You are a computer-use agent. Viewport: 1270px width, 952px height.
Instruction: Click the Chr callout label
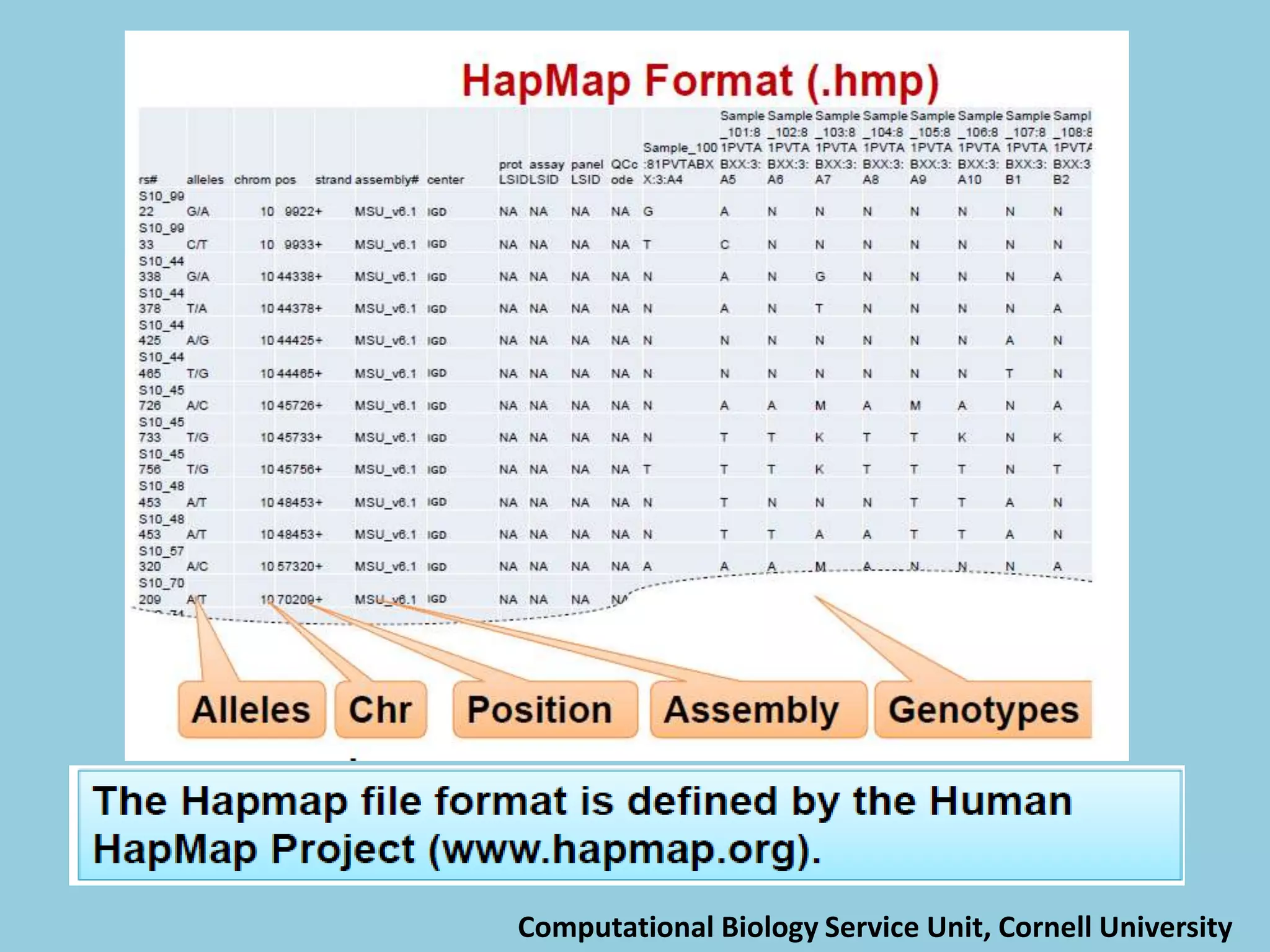pos(380,710)
